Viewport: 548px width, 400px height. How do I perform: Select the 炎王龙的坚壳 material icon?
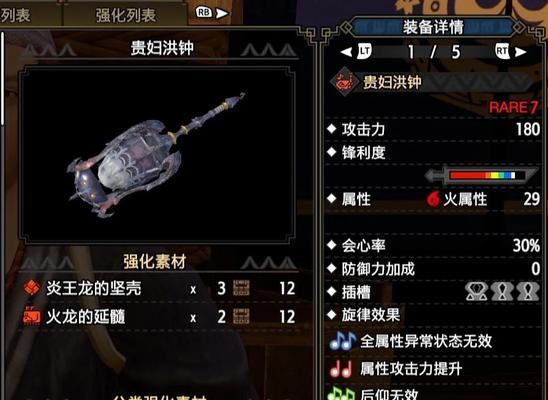click(32, 288)
